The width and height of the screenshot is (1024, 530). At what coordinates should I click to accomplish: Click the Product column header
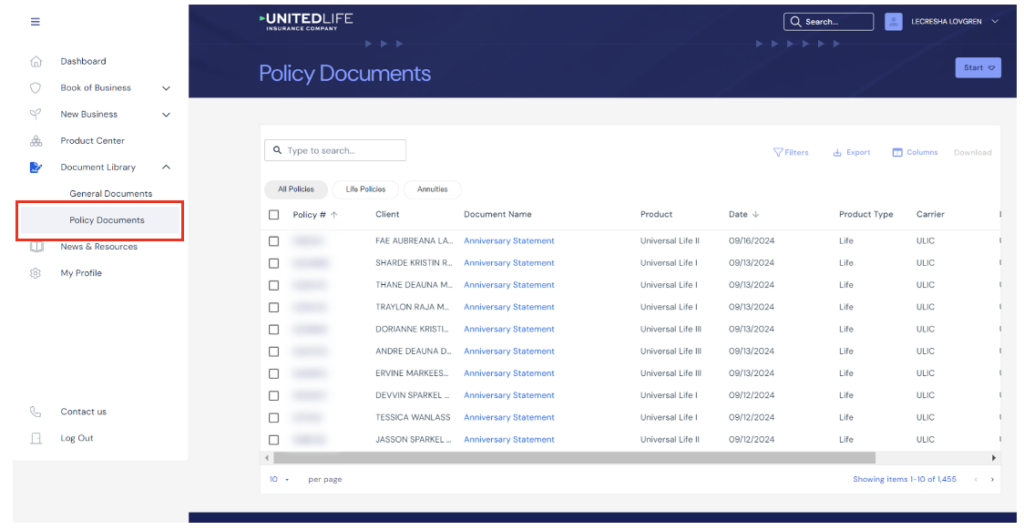click(x=656, y=215)
